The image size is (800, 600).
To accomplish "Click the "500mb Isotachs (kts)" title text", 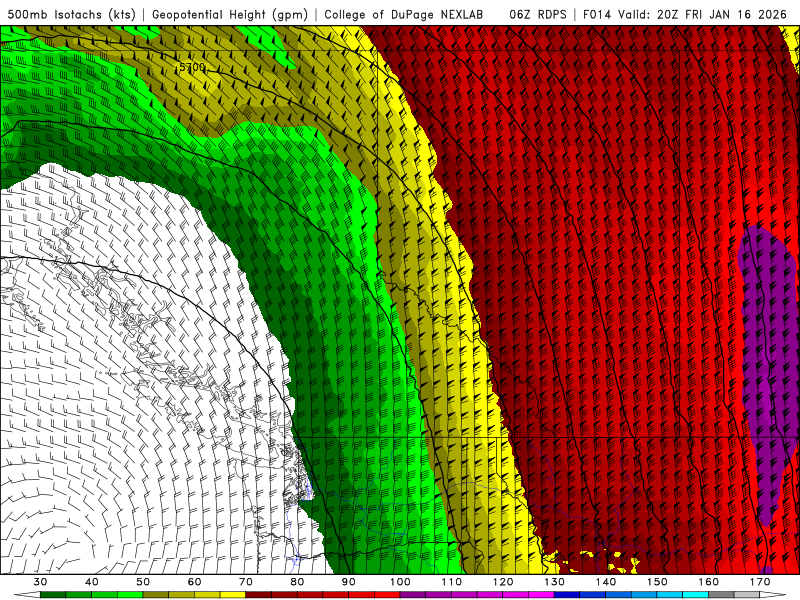I will [71, 14].
